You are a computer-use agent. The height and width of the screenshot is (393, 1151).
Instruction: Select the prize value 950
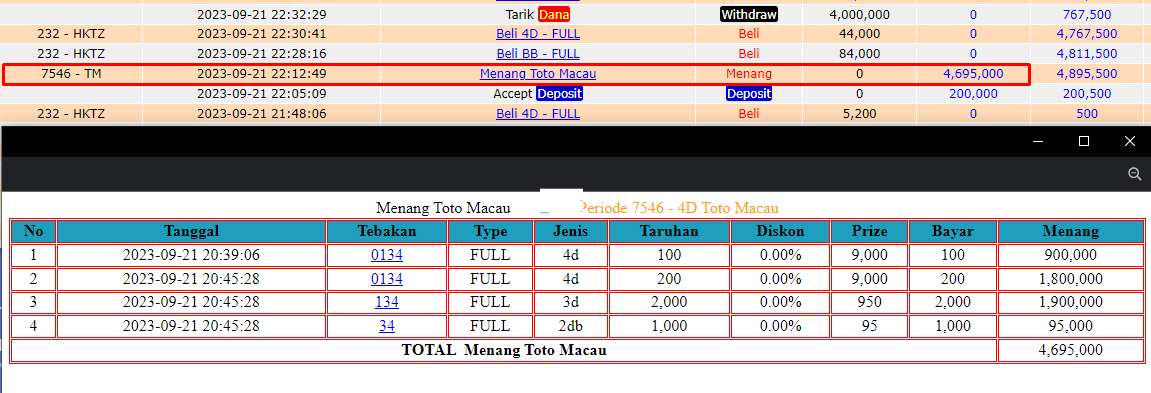point(869,303)
